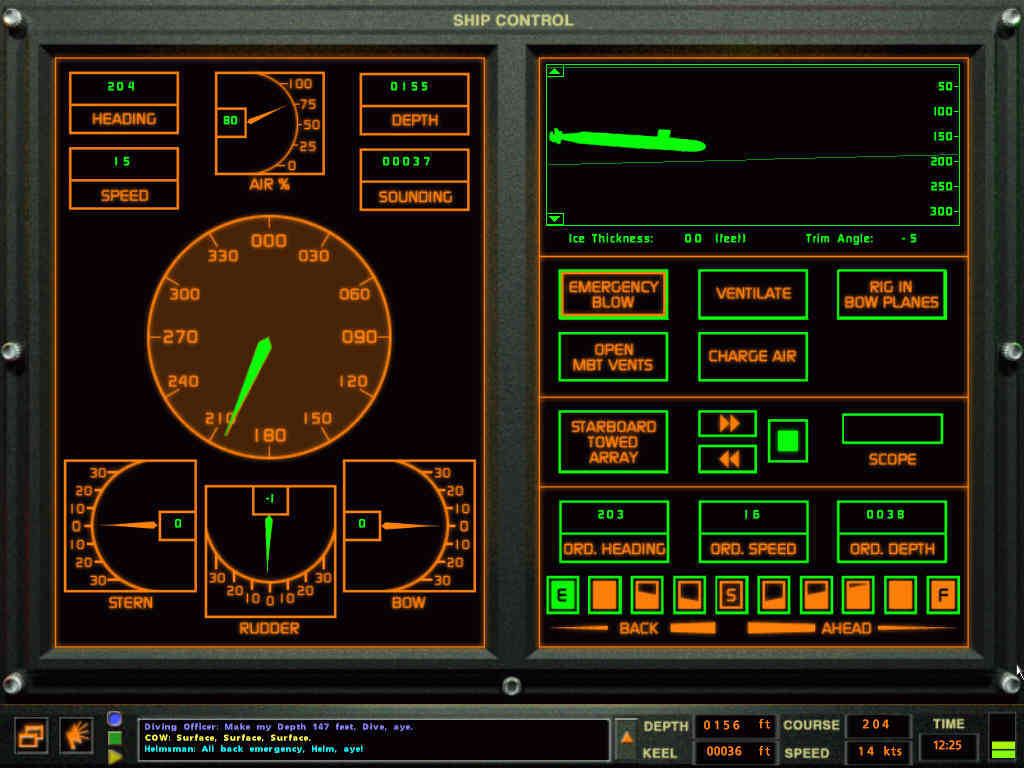Click the orange hand icon in bottom bar
The image size is (1024, 768).
point(76,736)
